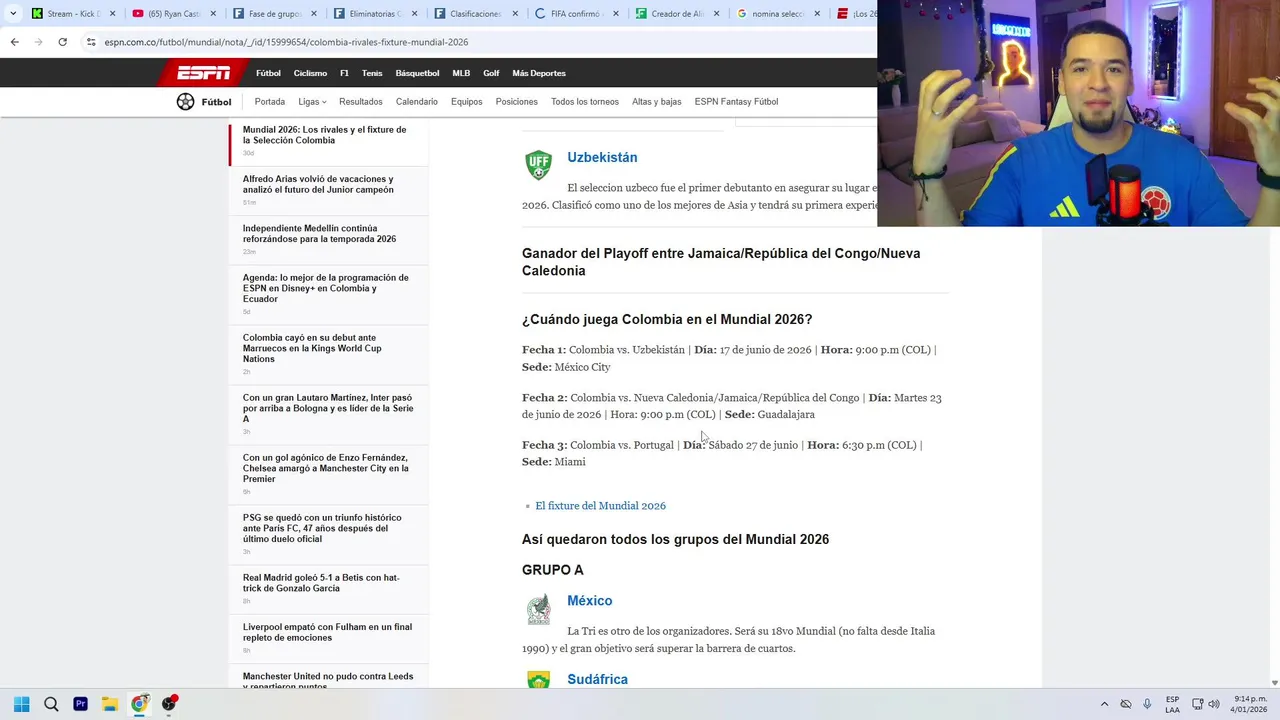The width and height of the screenshot is (1280, 720).
Task: Open Golf in ESPN top menu
Action: click(491, 73)
